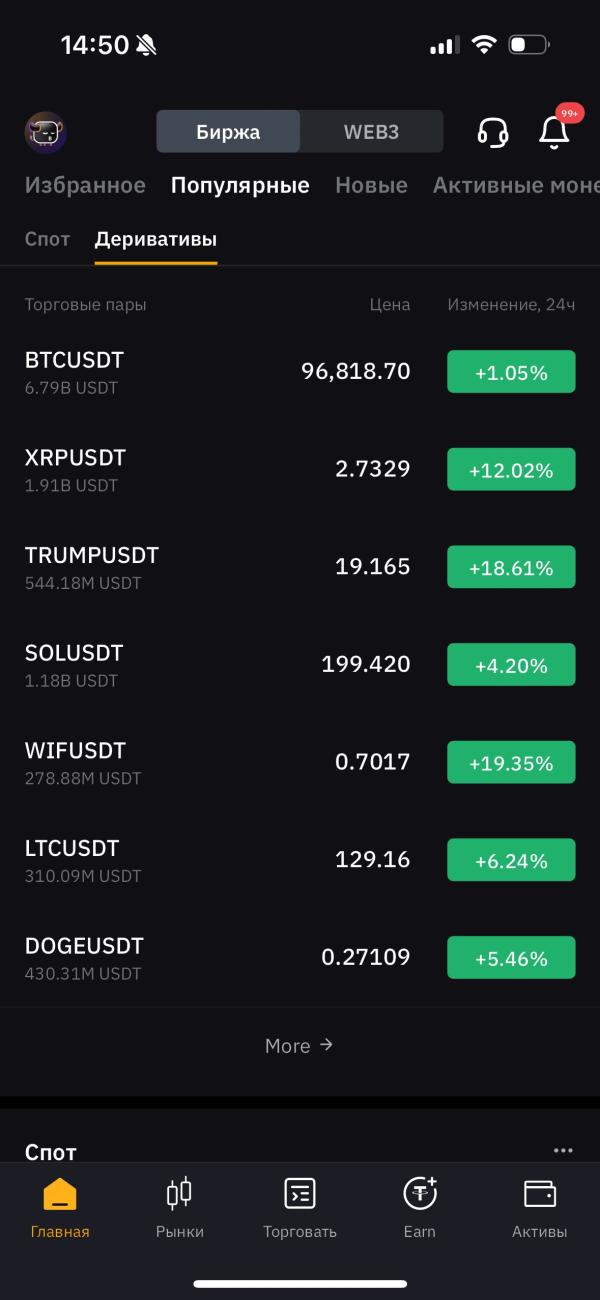600x1300 pixels.
Task: Select the Новые tab
Action: pyautogui.click(x=371, y=185)
